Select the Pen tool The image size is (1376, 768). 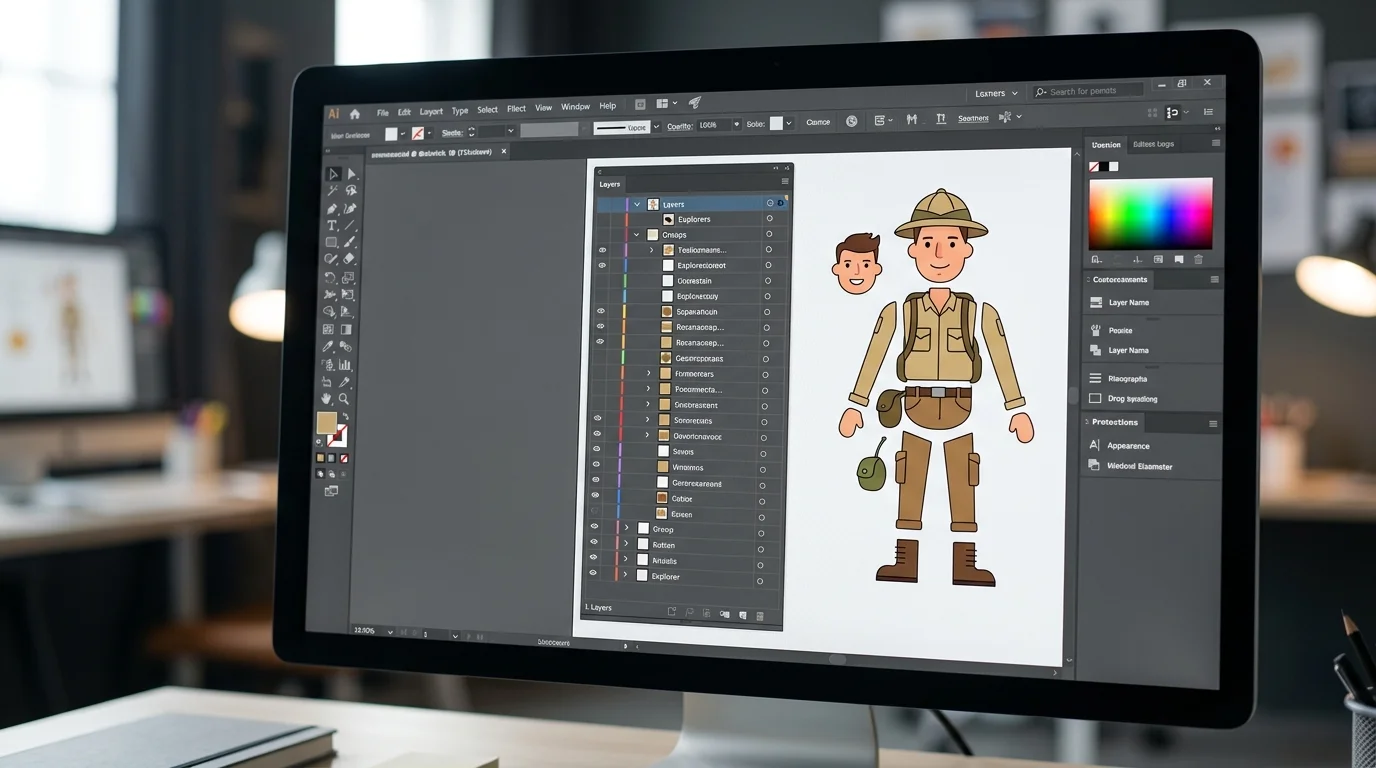[x=332, y=208]
